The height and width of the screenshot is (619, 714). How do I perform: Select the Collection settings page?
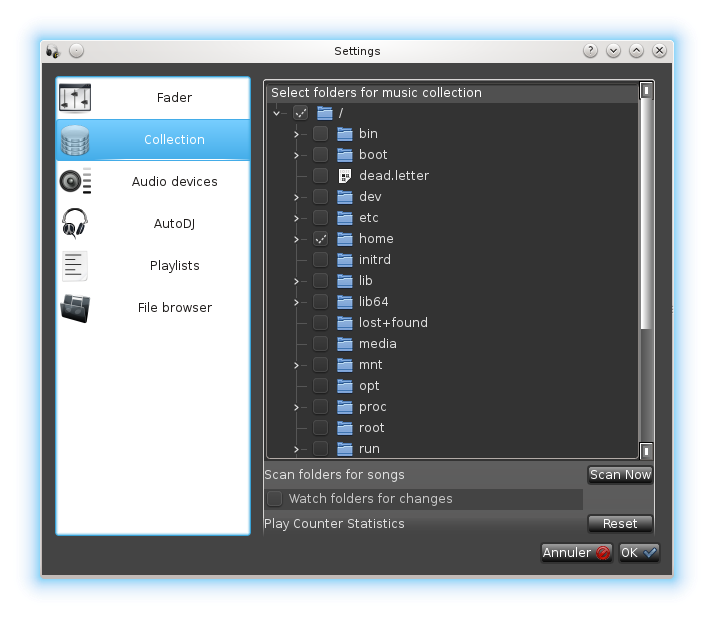tap(153, 140)
